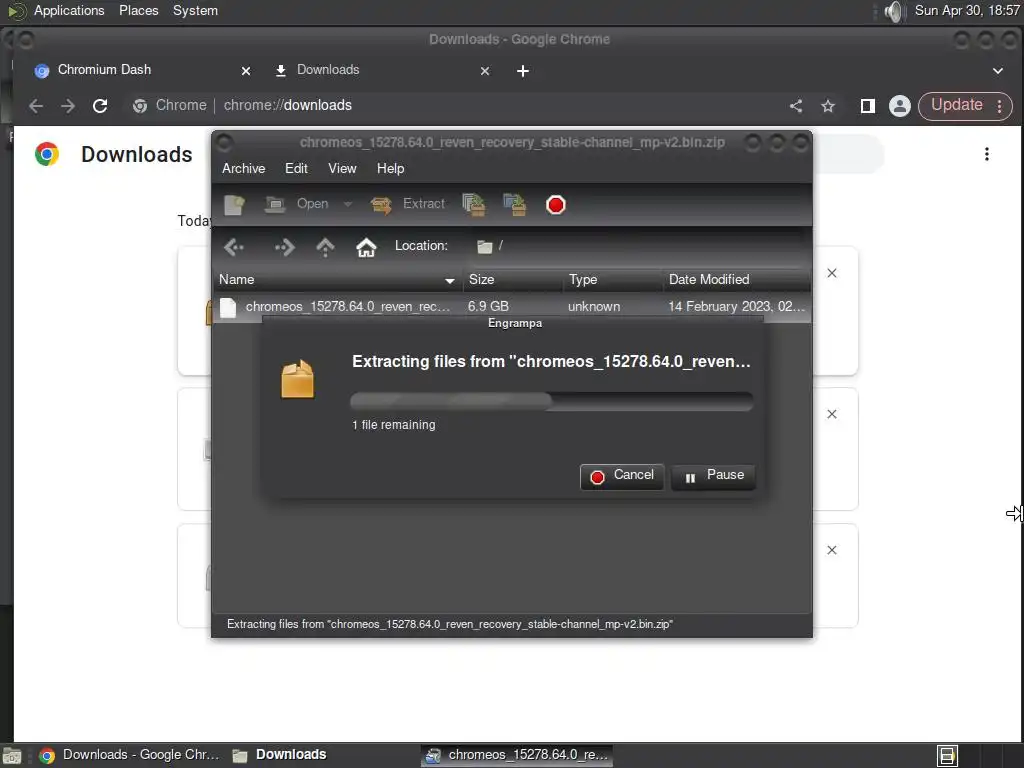Click the Extract toolbar button
The image size is (1024, 768).
[x=408, y=204]
